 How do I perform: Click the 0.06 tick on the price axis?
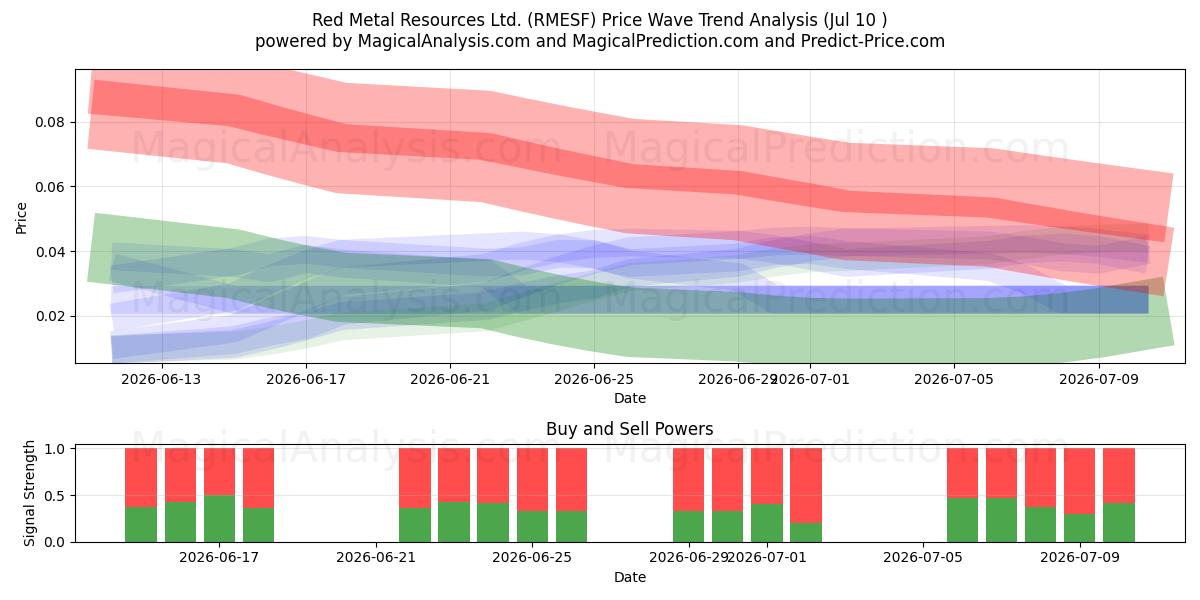51,187
